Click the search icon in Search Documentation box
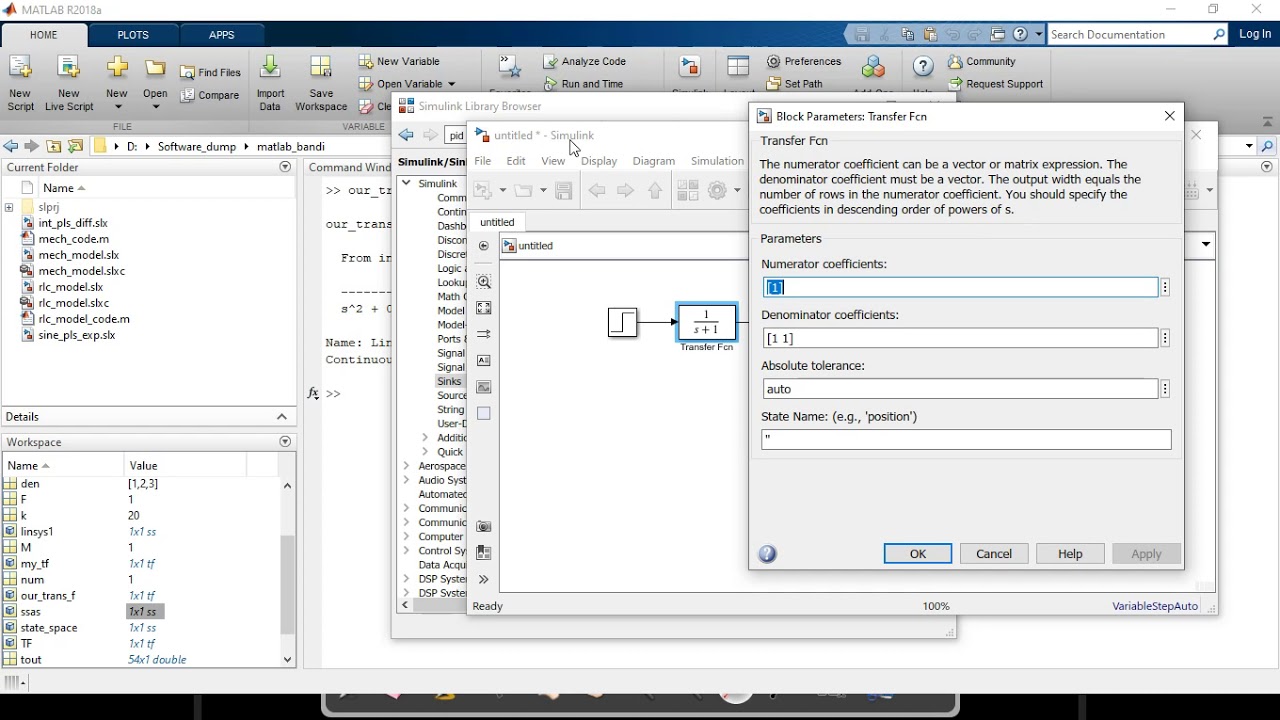The image size is (1280, 720). [1219, 34]
